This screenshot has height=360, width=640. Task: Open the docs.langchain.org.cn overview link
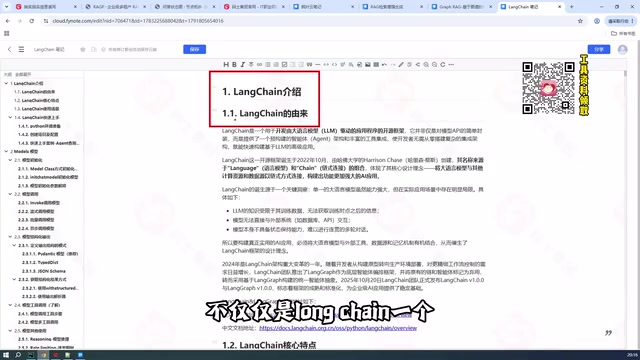338,328
